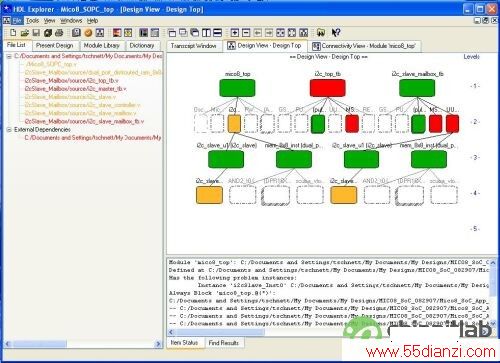Click the tile horizontally window icon
The image size is (500, 363).
click(218, 33)
